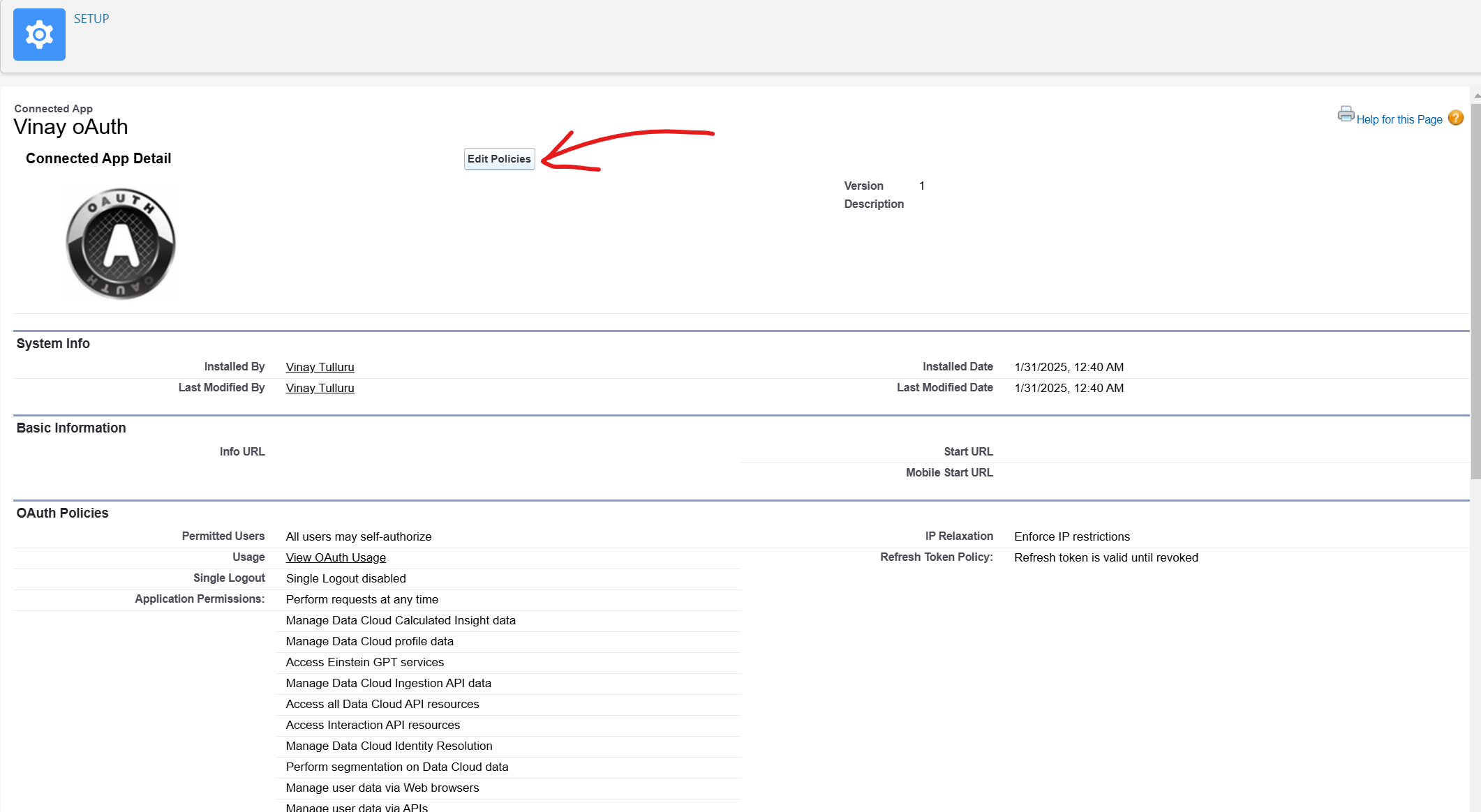Open the View OAuth Usage link
Screen dimensions: 1481x812
(x=336, y=557)
